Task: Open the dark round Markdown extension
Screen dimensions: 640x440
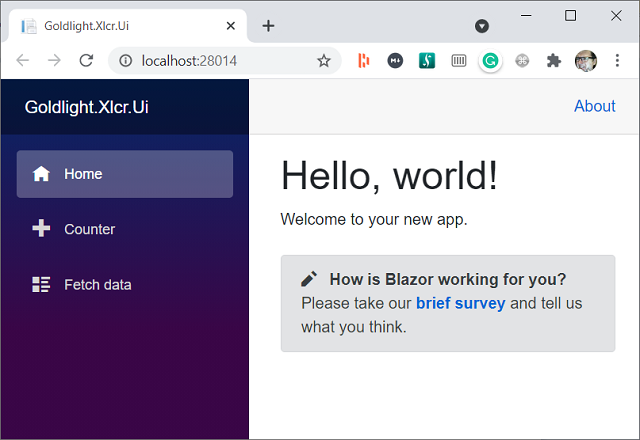Action: pyautogui.click(x=395, y=61)
